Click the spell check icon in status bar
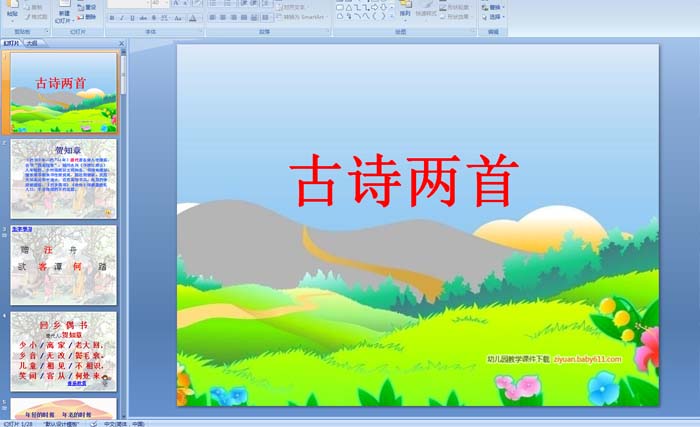Screen dimensions: 700x427 click(93, 423)
